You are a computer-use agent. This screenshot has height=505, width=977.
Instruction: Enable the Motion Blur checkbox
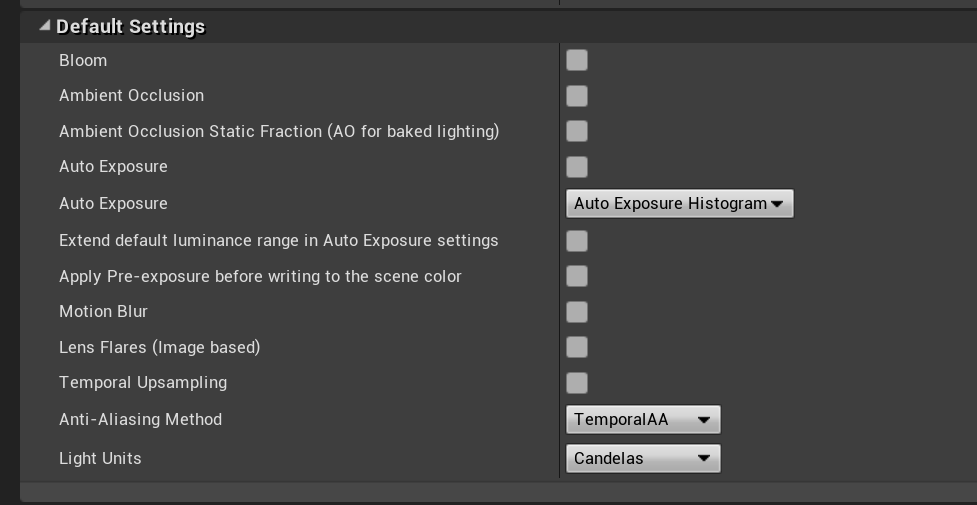(x=577, y=312)
